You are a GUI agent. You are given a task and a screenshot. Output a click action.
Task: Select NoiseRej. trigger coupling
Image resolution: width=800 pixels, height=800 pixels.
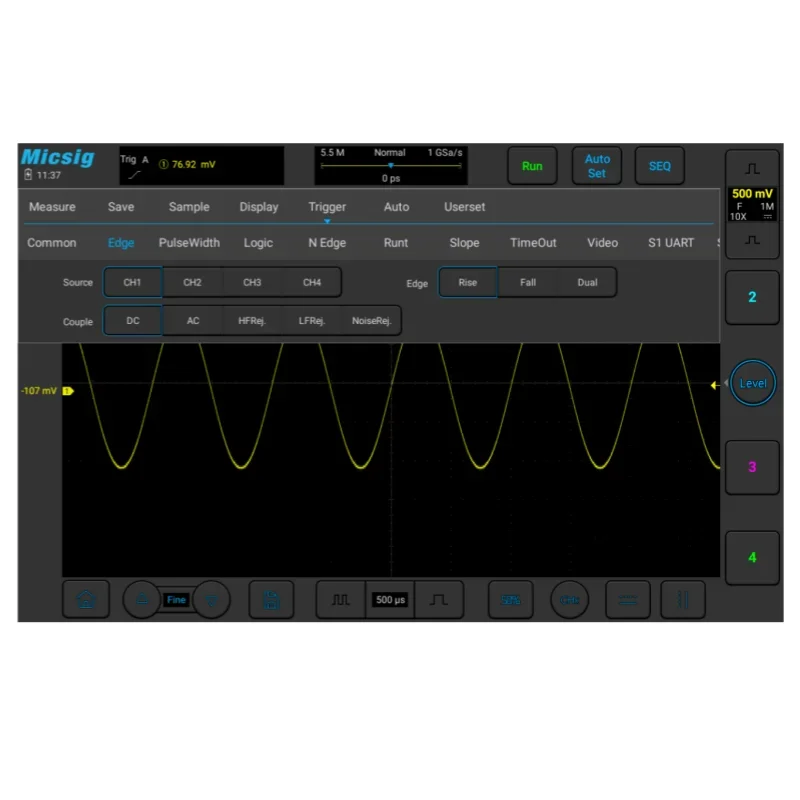click(371, 320)
